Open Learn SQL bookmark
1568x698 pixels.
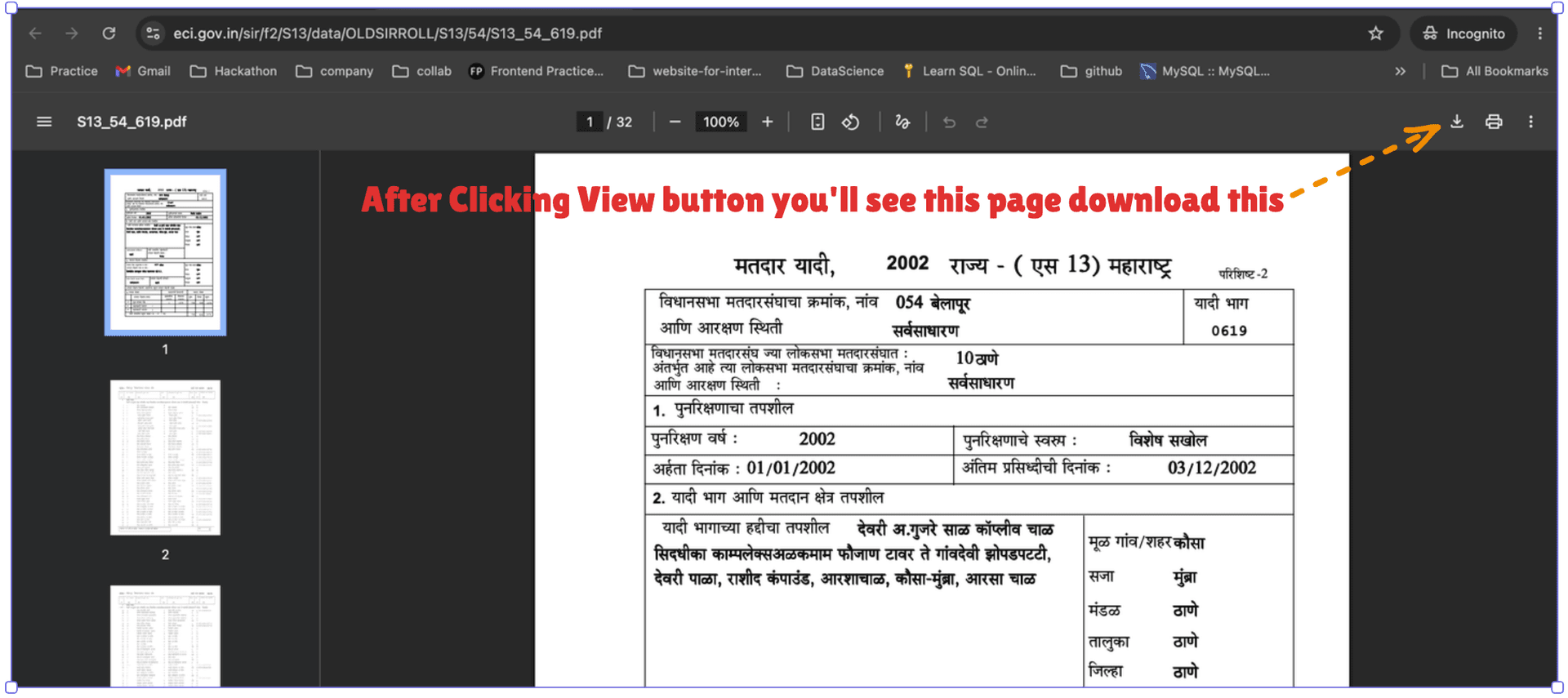click(x=969, y=71)
